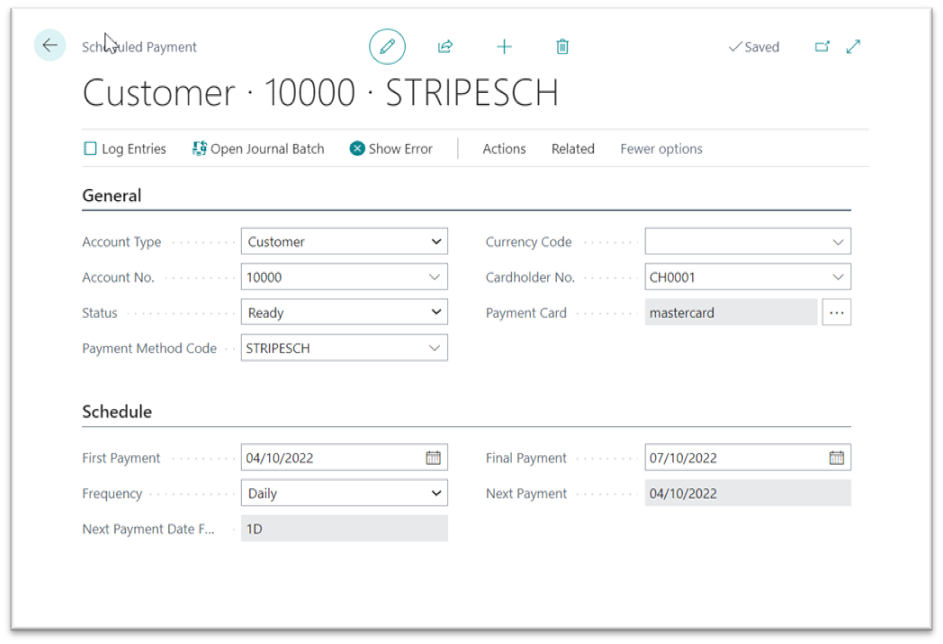
Task: Open the calendar picker for First Payment
Action: tap(432, 457)
